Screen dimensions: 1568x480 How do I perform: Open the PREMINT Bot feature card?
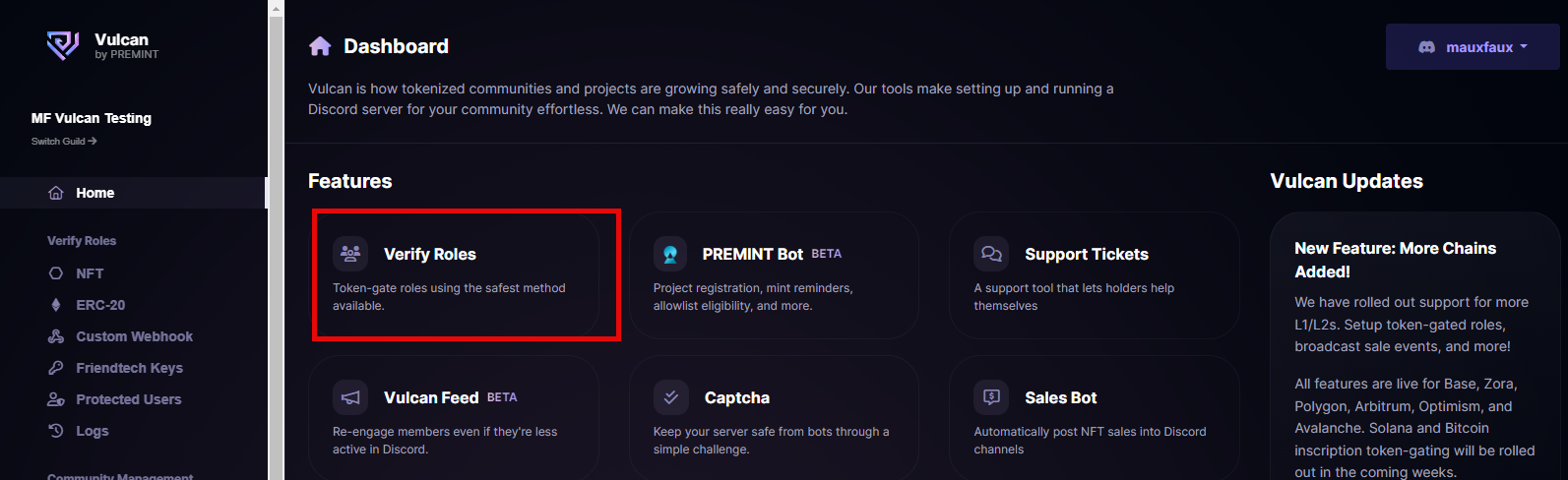click(774, 275)
